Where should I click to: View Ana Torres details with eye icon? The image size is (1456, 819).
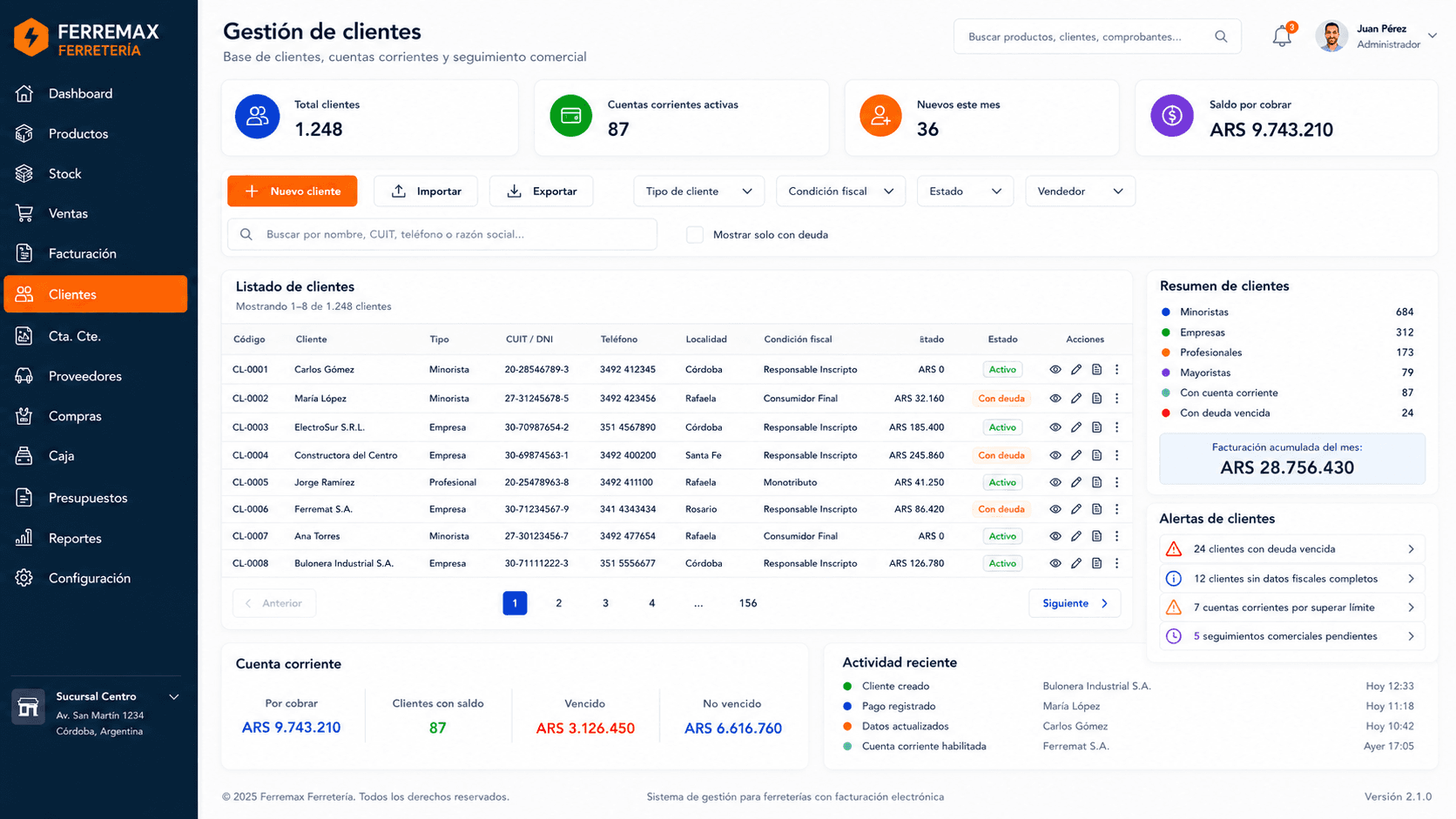1055,536
